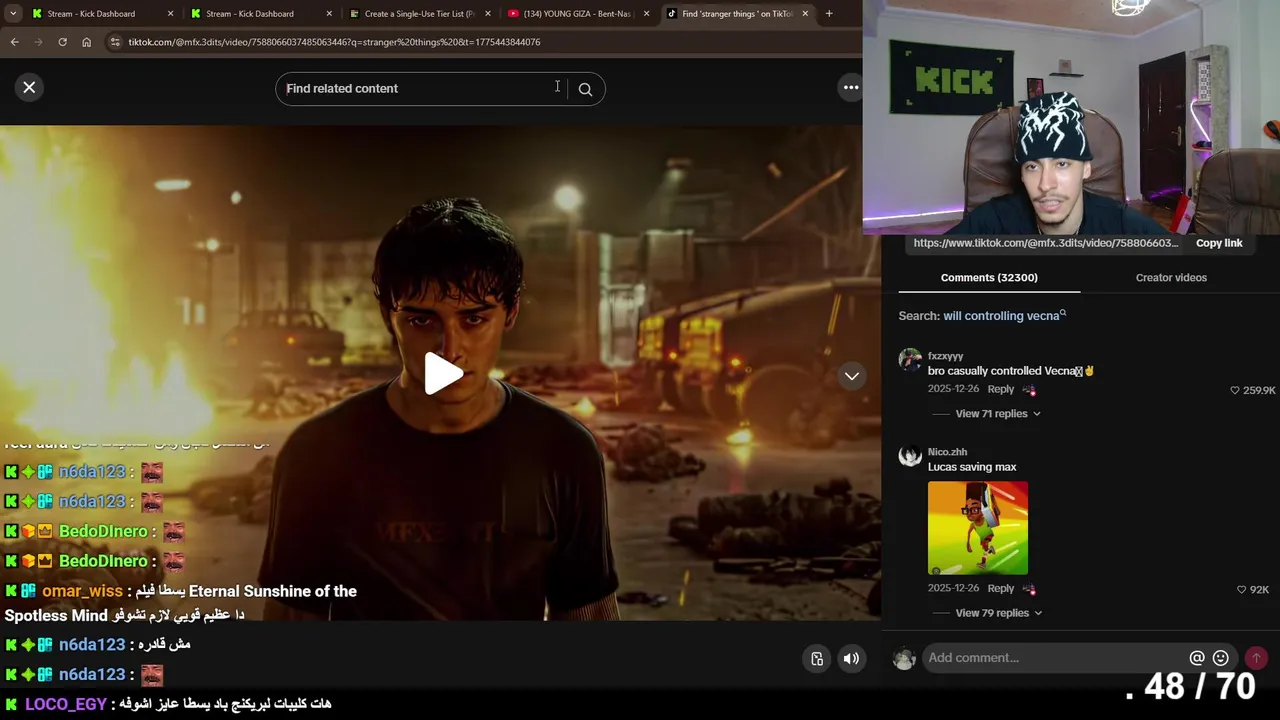Click the Share-forward icon beside fxzxyyy Reply
This screenshot has width=1280, height=720.
(x=1029, y=390)
